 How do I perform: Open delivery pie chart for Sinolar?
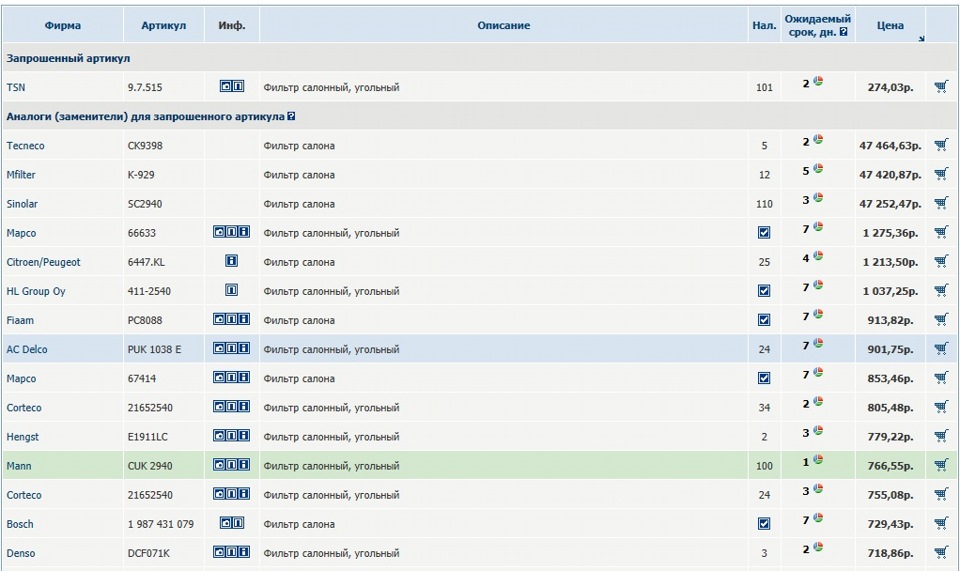click(x=818, y=198)
